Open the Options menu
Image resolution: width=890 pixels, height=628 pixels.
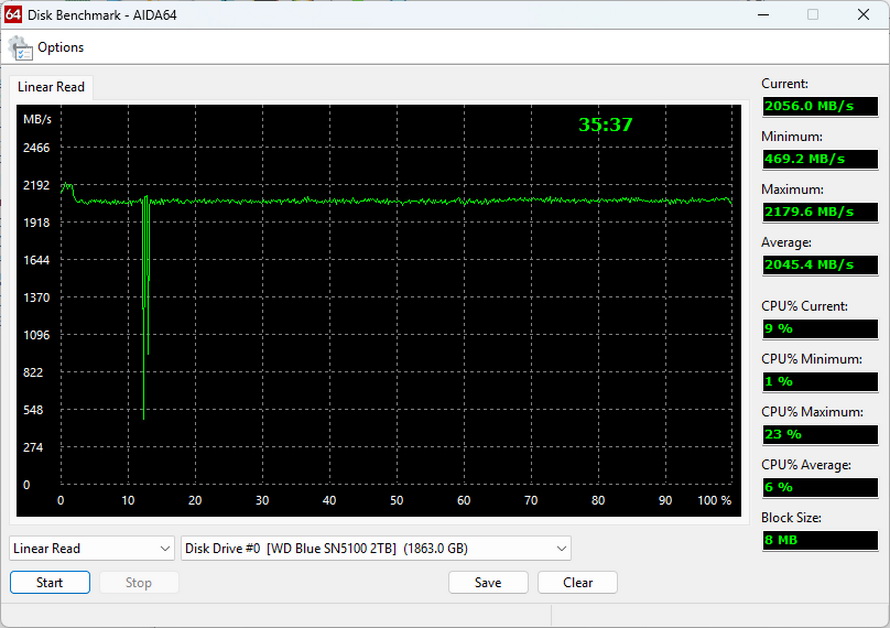60,48
